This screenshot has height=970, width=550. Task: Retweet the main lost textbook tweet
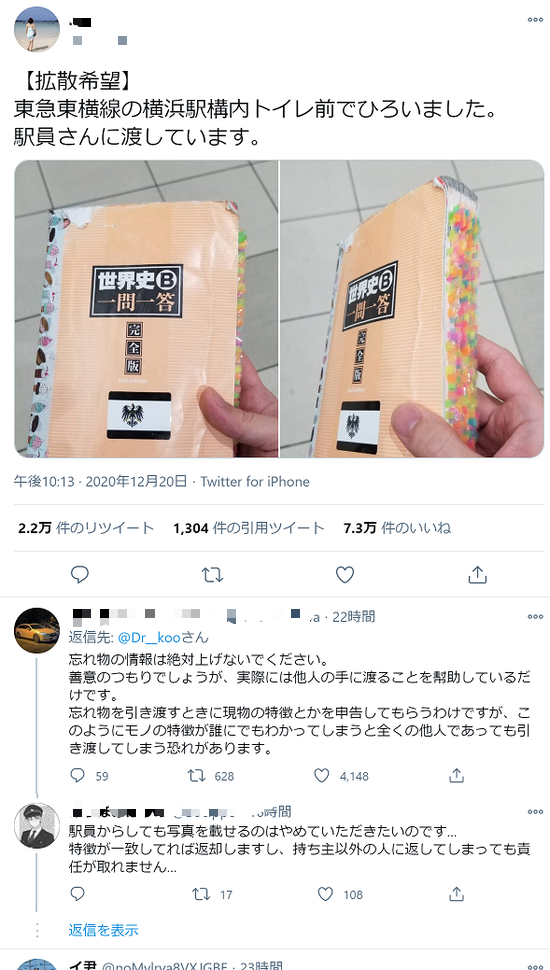[x=212, y=575]
